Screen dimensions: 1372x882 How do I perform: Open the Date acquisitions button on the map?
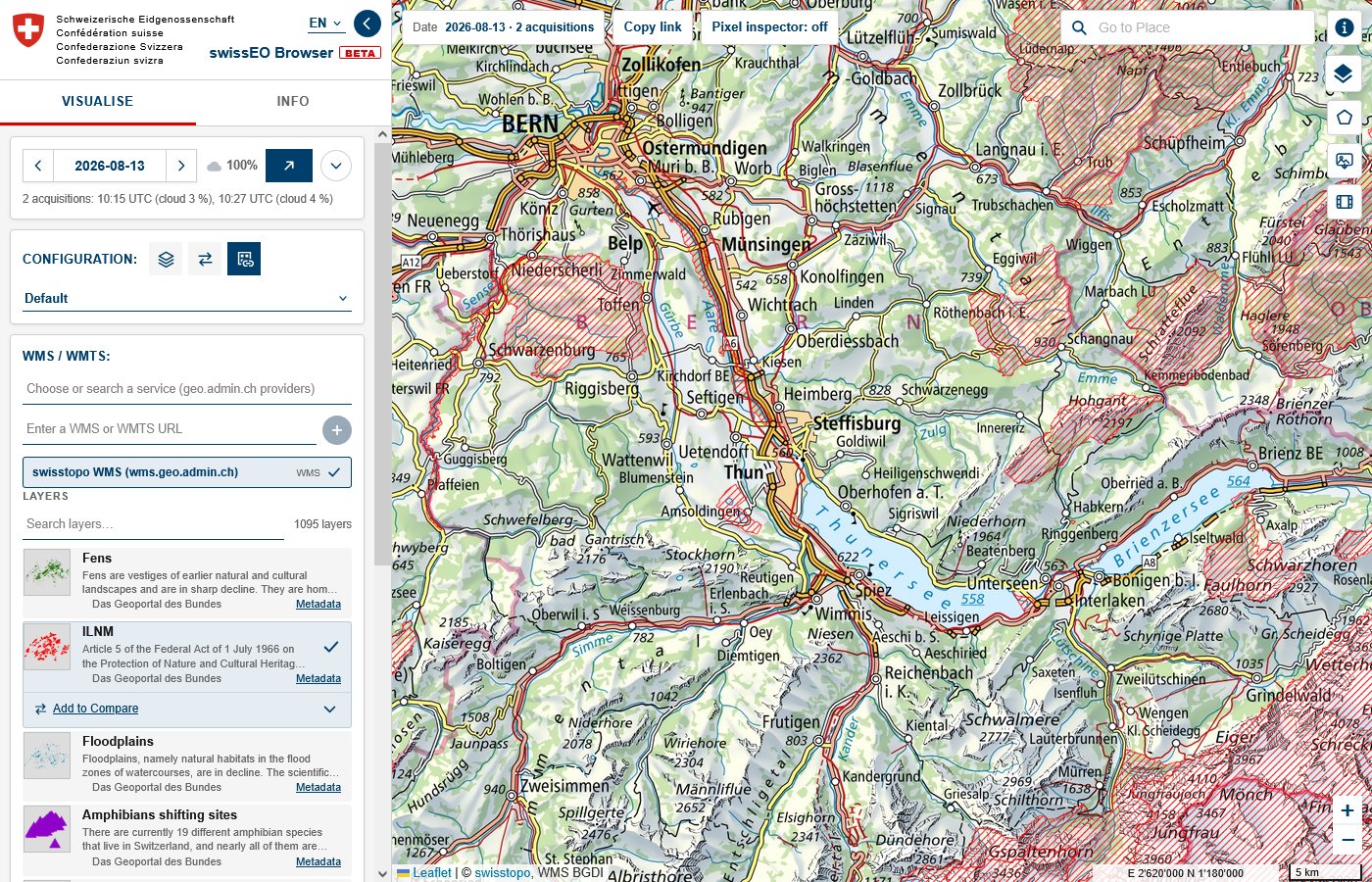tap(504, 27)
